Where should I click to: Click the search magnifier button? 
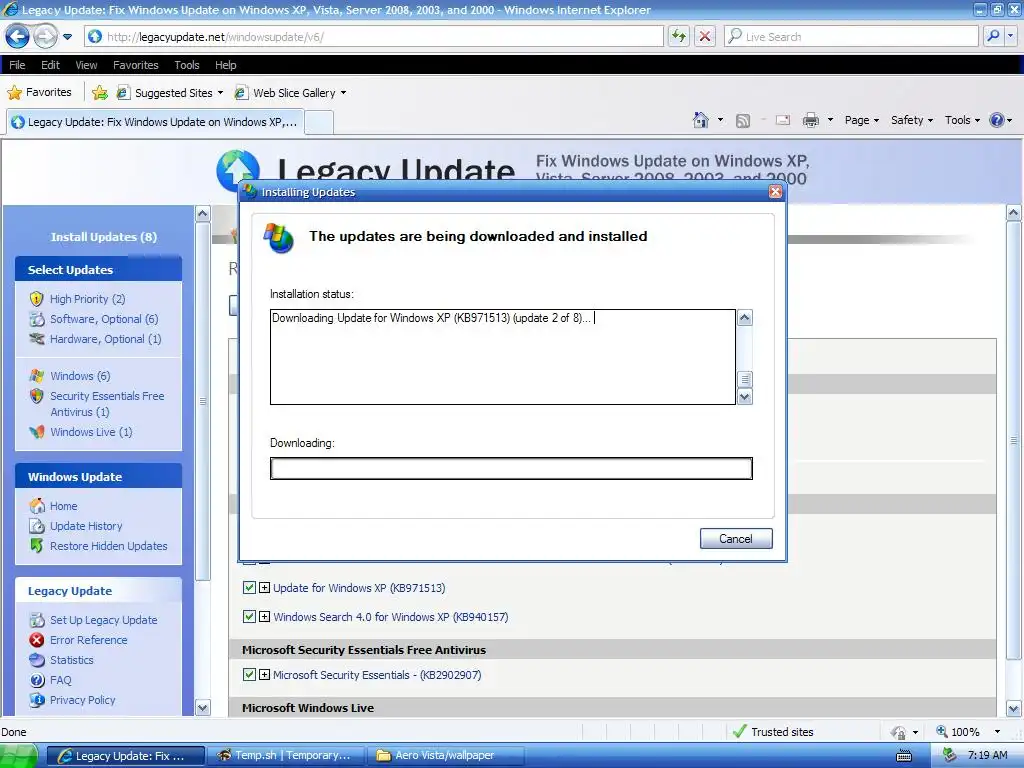pos(993,37)
